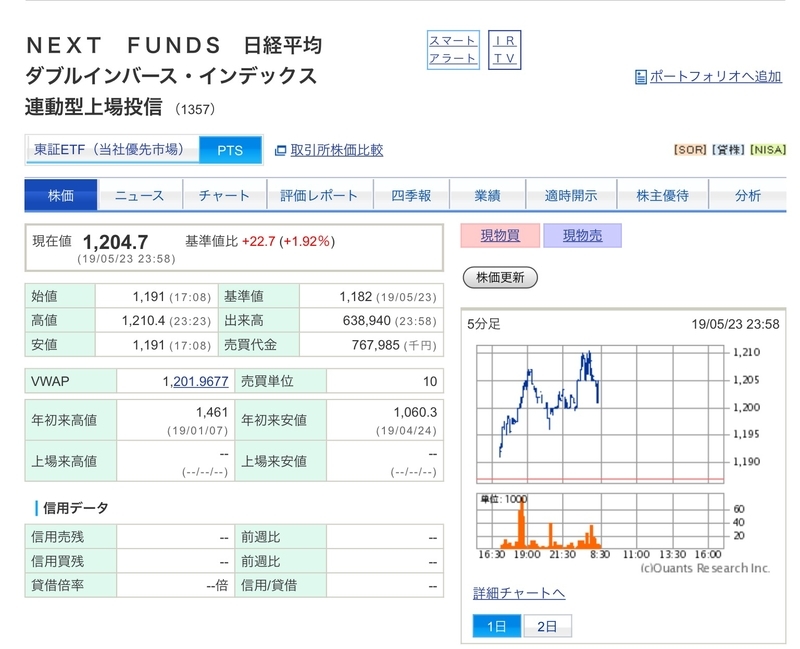Click the 現物売 sell button
800x649 pixels.
click(582, 235)
